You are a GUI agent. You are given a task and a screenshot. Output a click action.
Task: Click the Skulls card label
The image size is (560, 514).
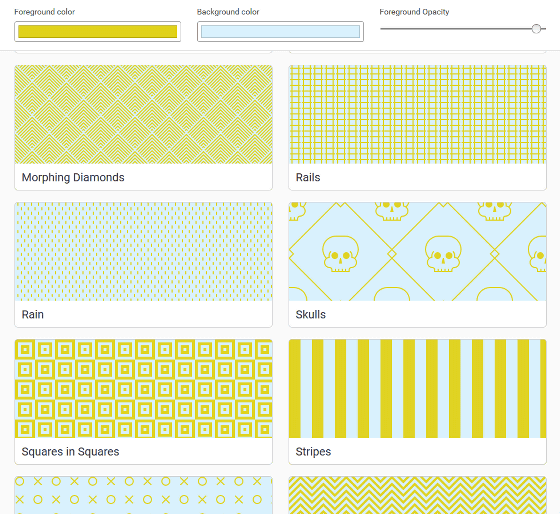click(x=310, y=315)
